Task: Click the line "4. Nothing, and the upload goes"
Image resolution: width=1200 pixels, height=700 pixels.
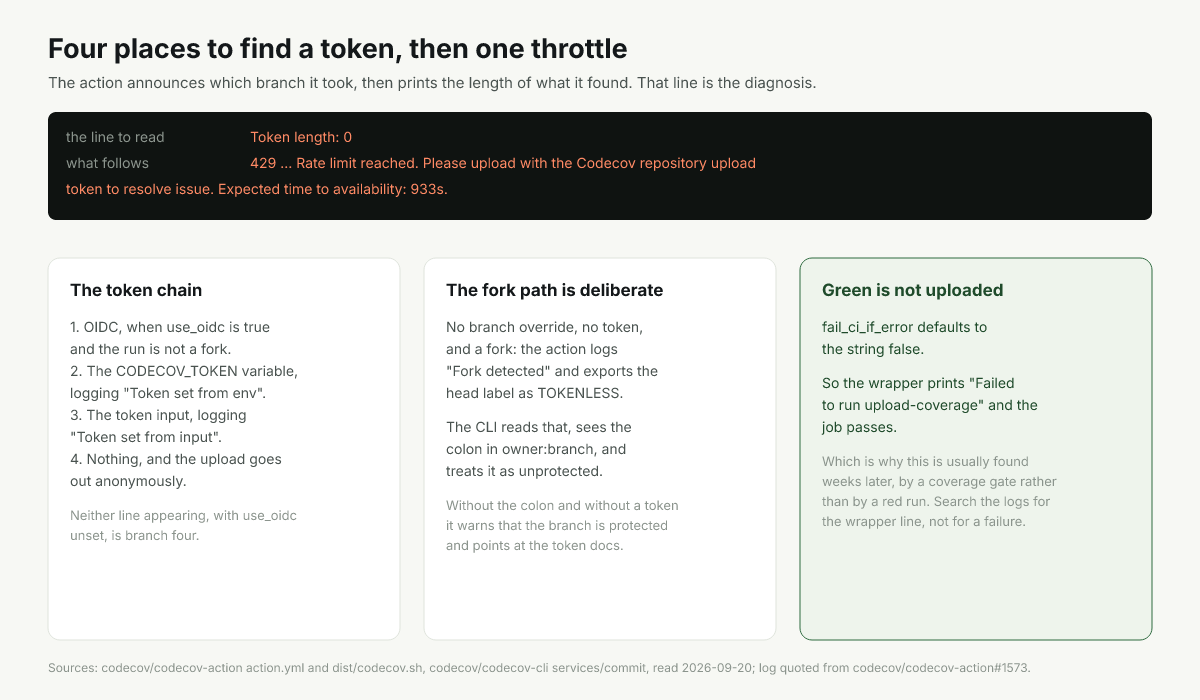Action: tap(176, 459)
